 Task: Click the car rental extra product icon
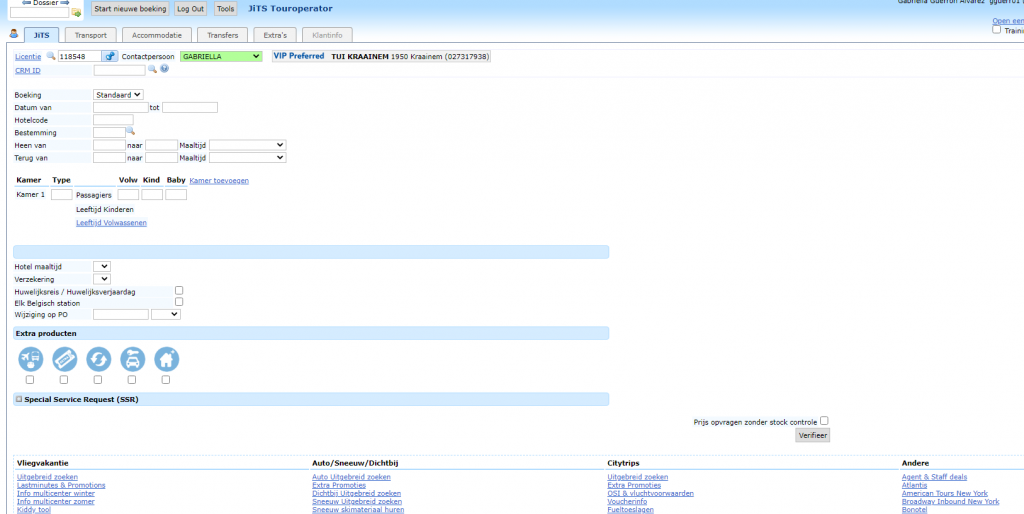[132, 359]
